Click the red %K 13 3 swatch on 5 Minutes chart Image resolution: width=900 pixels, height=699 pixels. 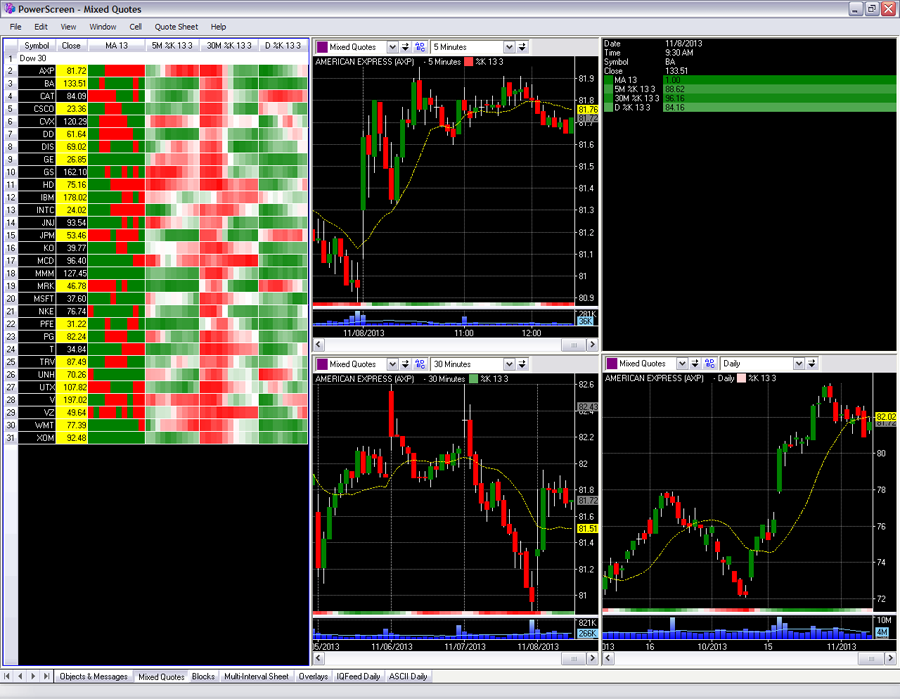click(468, 62)
